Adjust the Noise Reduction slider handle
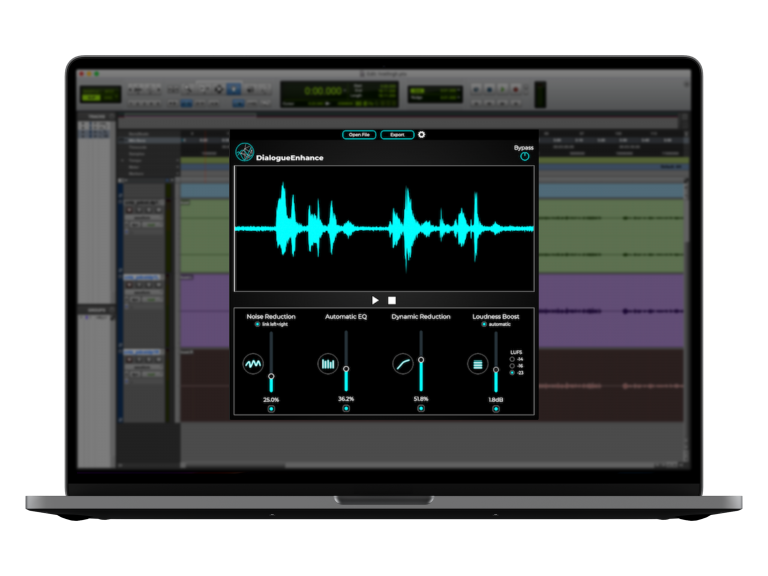 click(271, 376)
